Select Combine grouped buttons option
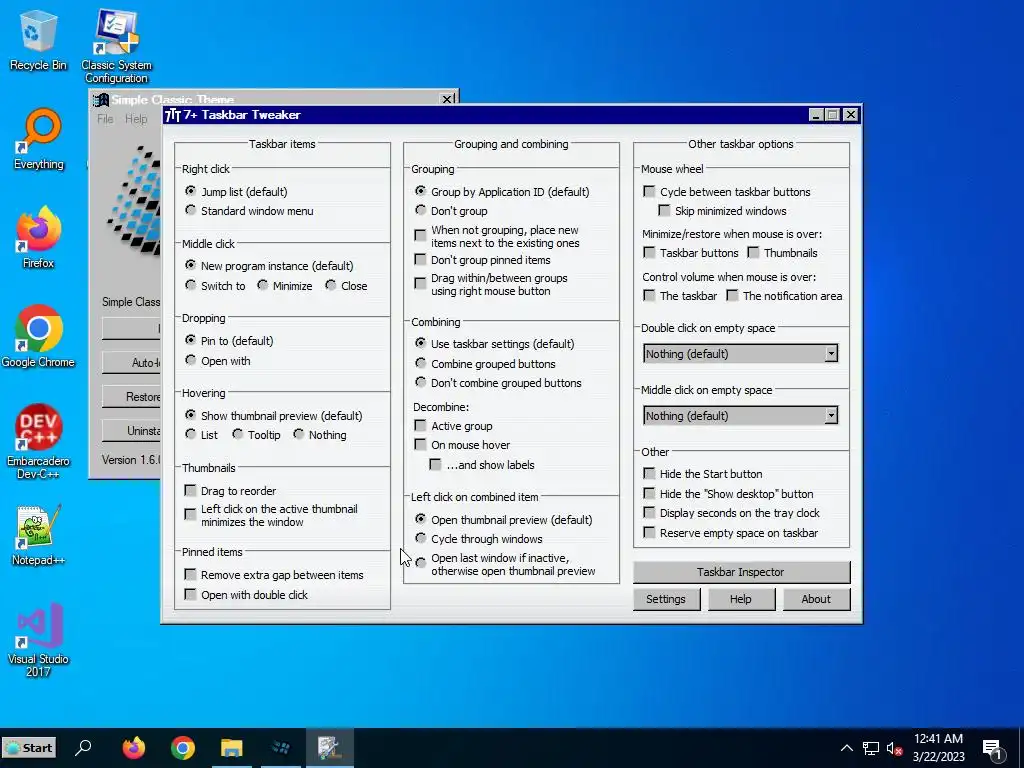This screenshot has height=768, width=1024. pos(421,363)
